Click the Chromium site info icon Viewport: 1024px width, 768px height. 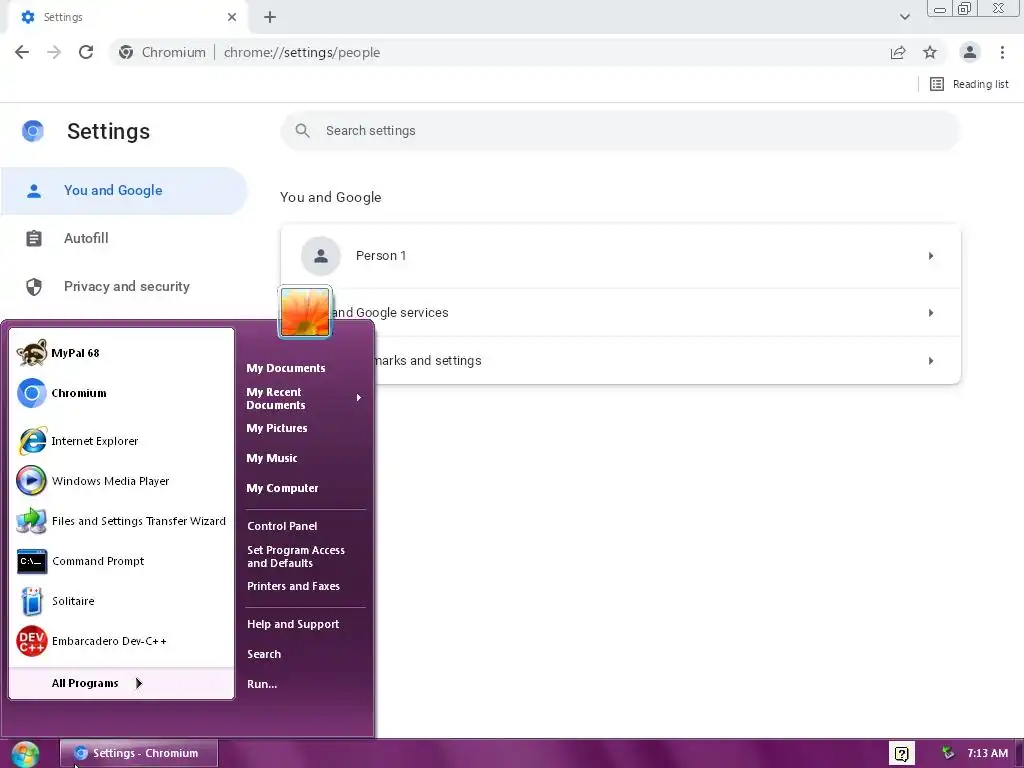[x=126, y=52]
